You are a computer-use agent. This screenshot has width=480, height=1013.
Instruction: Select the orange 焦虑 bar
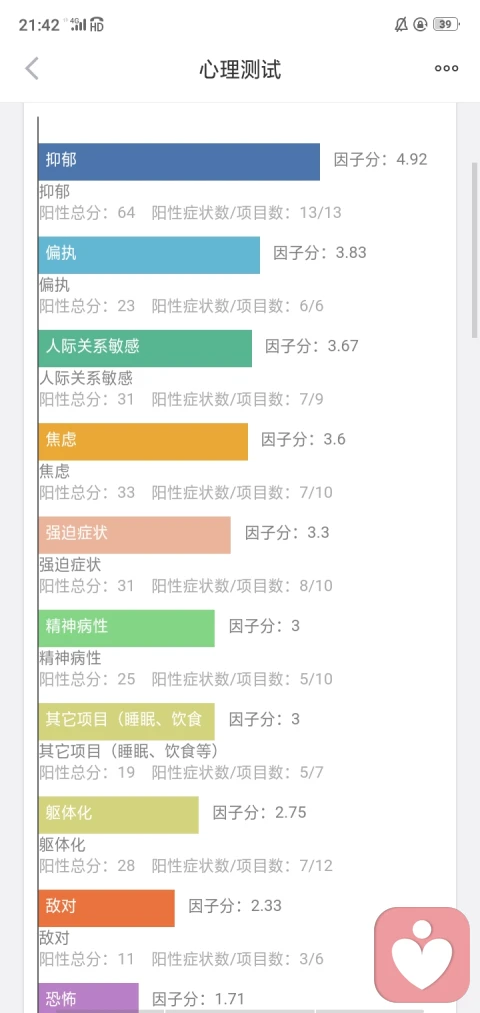(x=143, y=442)
